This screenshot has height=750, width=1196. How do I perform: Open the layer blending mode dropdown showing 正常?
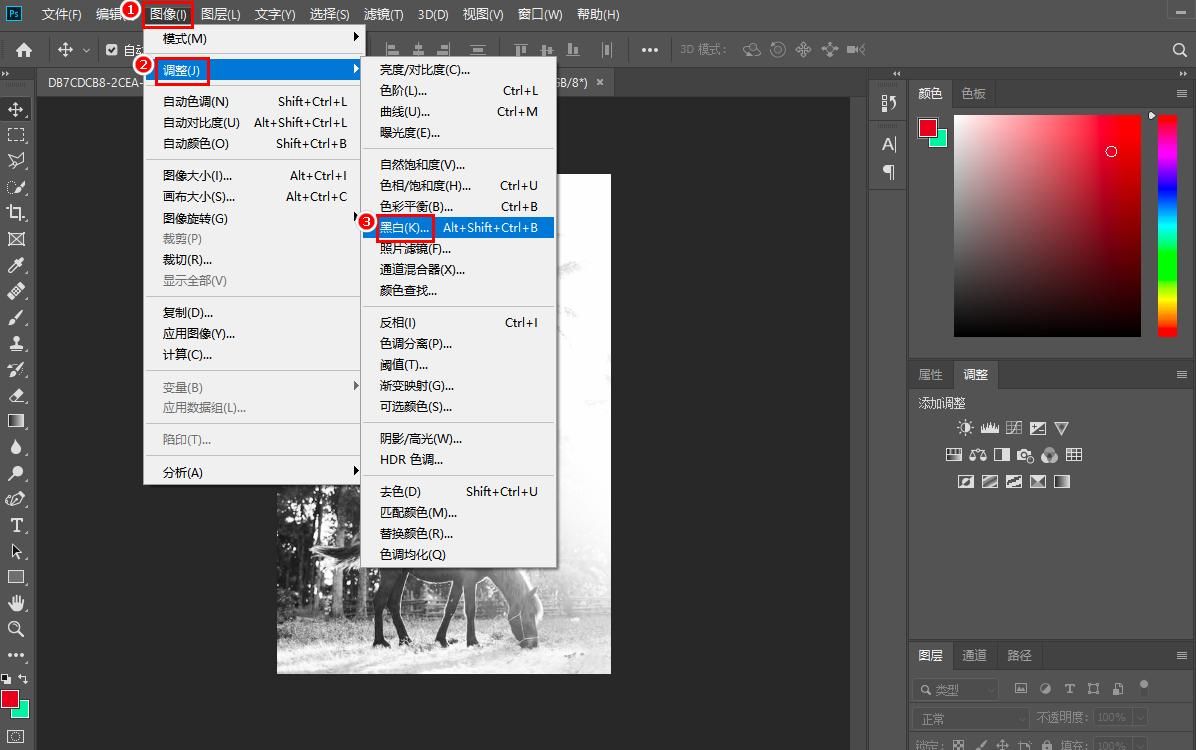click(970, 717)
